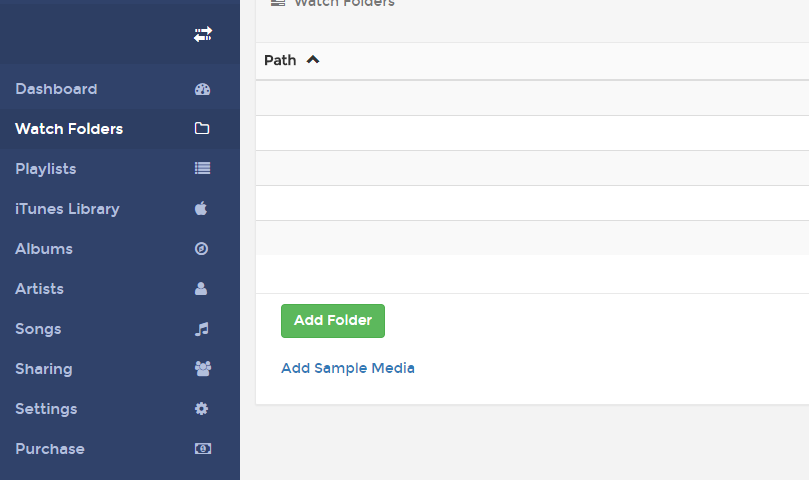Click the sidebar collapse arrows icon
The height and width of the screenshot is (480, 809).
pyautogui.click(x=203, y=35)
